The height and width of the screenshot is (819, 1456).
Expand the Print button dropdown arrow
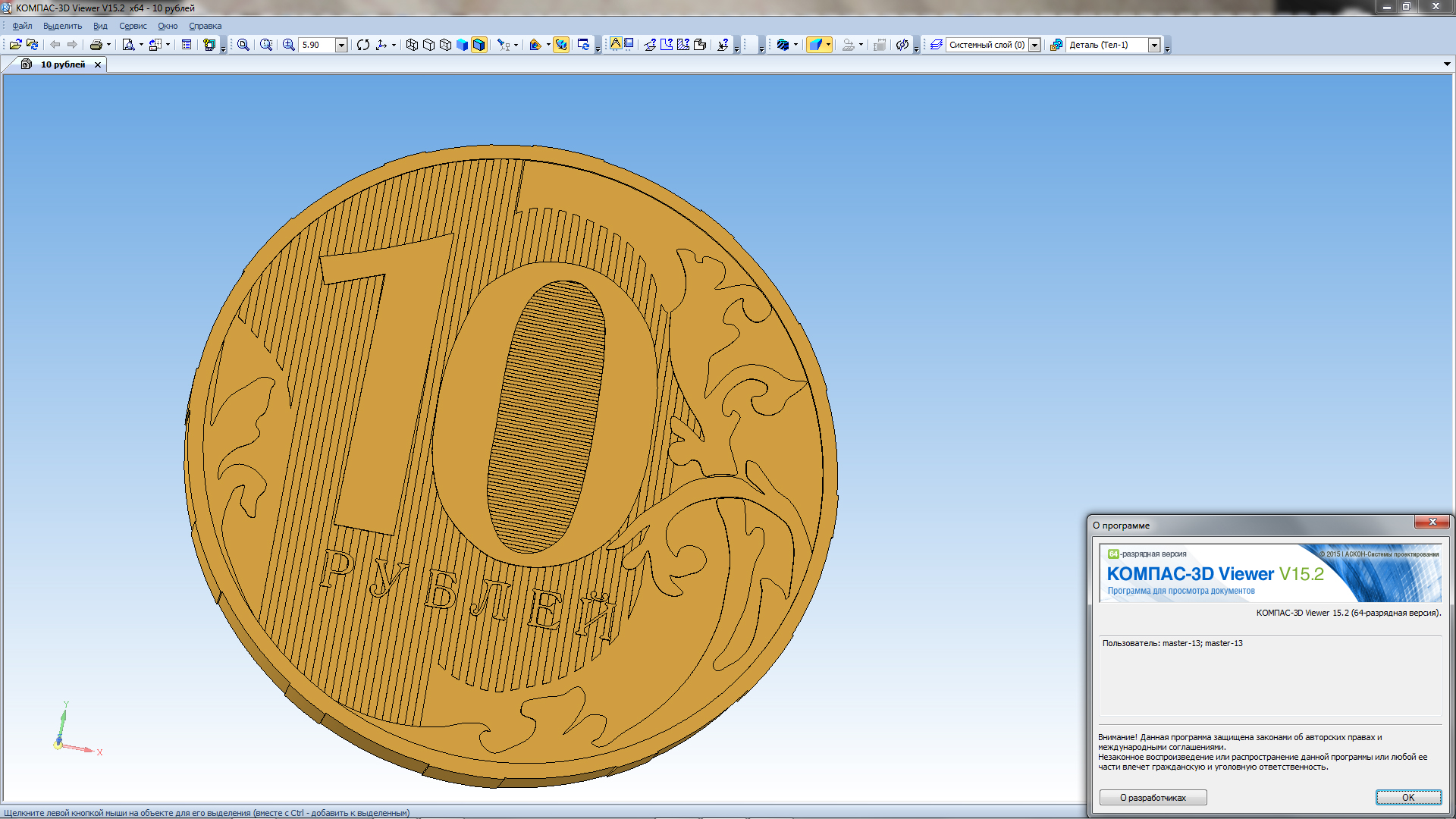[x=108, y=45]
